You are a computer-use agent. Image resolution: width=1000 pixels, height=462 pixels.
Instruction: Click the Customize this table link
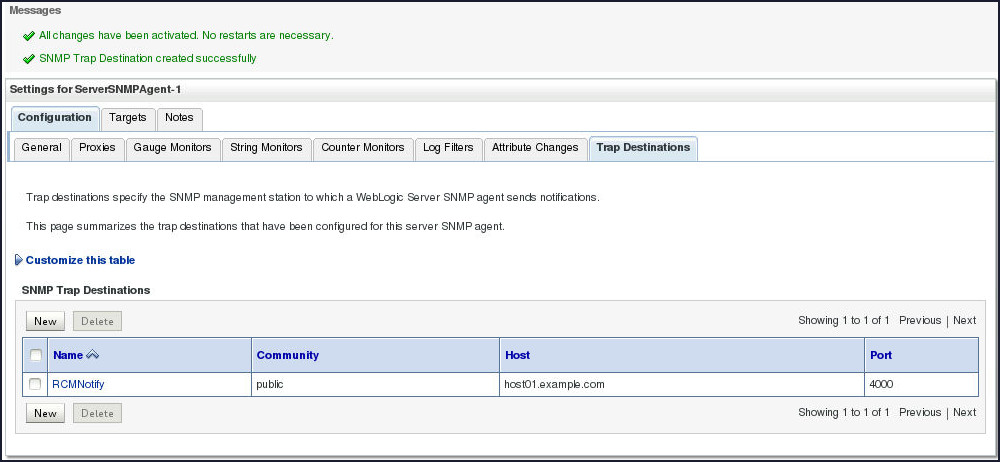click(80, 261)
